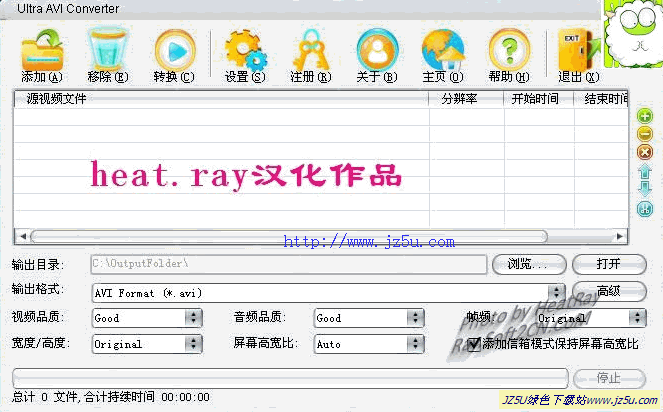Move item up with up arrow icon
This screenshot has height=412, width=663.
pos(645,172)
